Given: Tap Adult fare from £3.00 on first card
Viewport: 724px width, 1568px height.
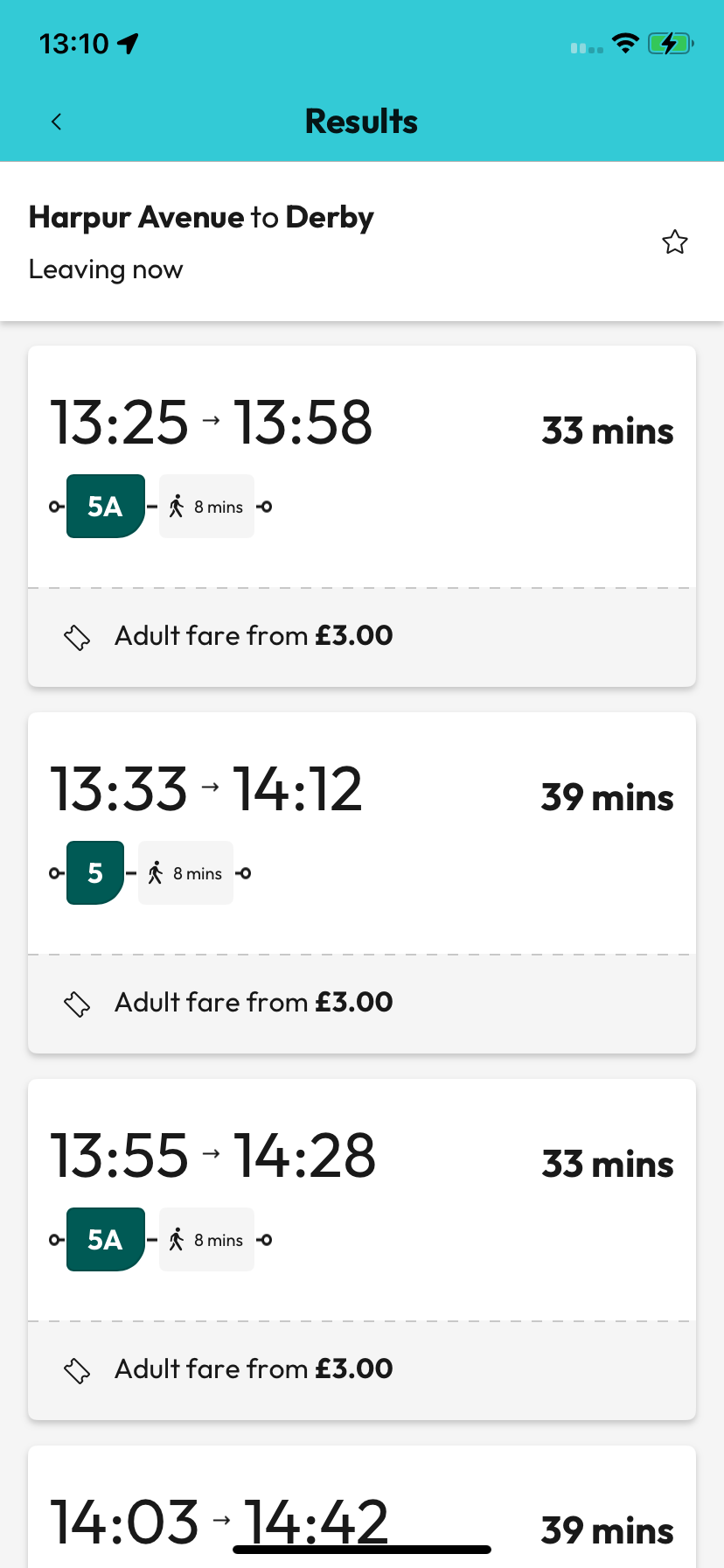Looking at the screenshot, I should pyautogui.click(x=254, y=636).
